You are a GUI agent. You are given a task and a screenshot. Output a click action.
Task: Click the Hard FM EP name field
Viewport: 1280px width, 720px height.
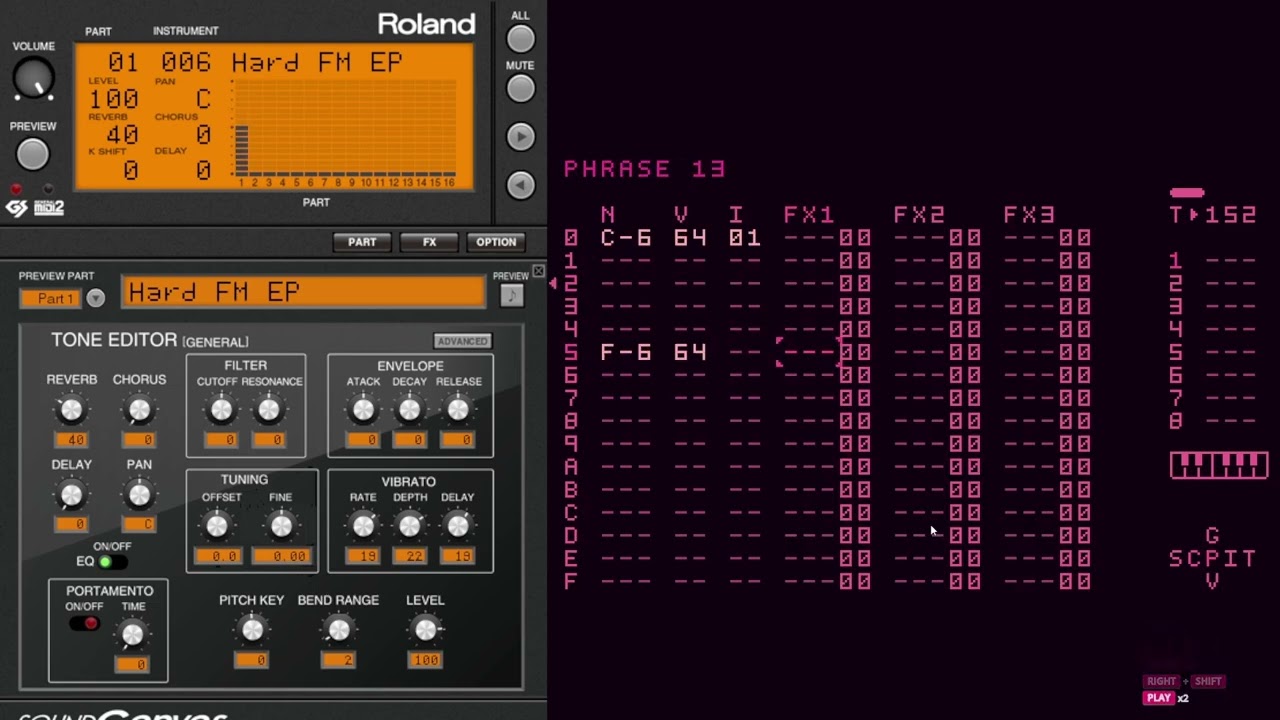(x=303, y=292)
